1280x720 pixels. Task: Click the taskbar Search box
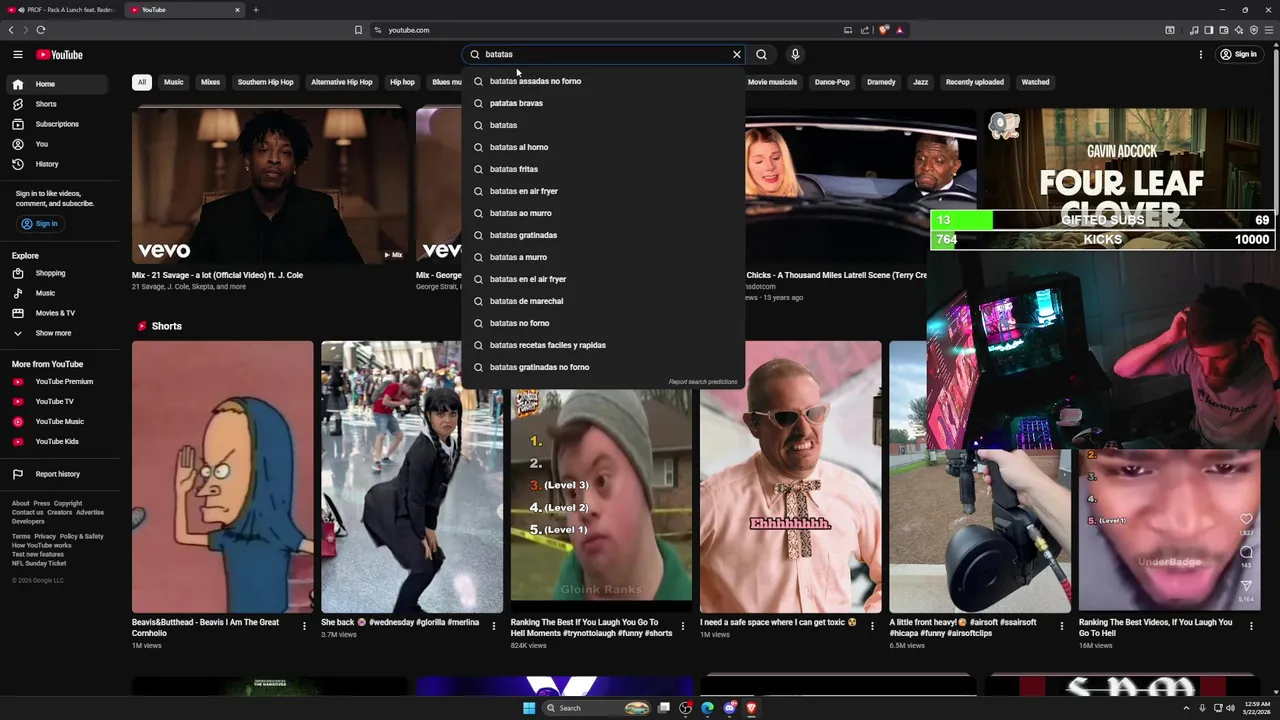click(x=597, y=708)
